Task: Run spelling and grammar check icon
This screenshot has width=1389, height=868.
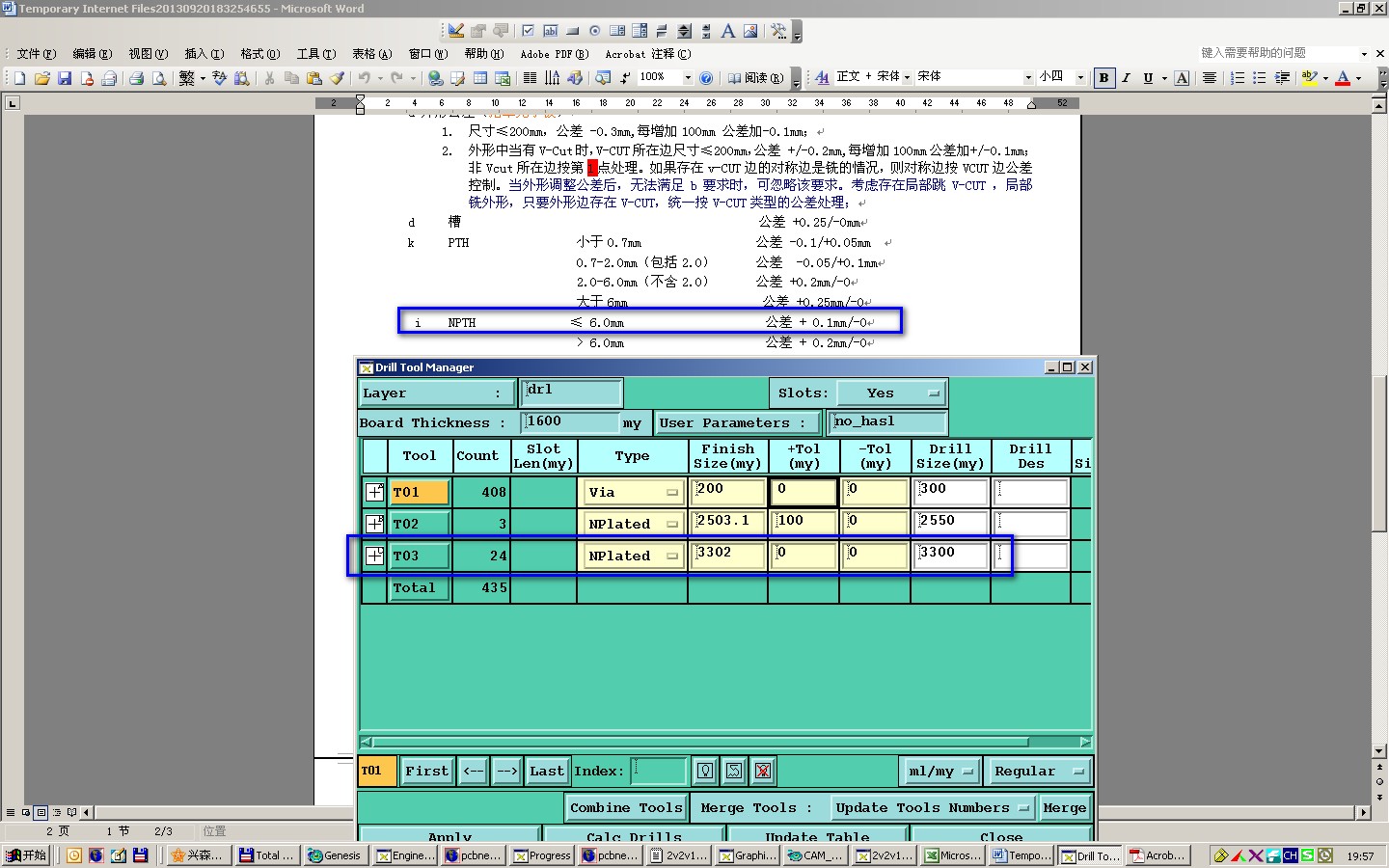Action: [220, 78]
